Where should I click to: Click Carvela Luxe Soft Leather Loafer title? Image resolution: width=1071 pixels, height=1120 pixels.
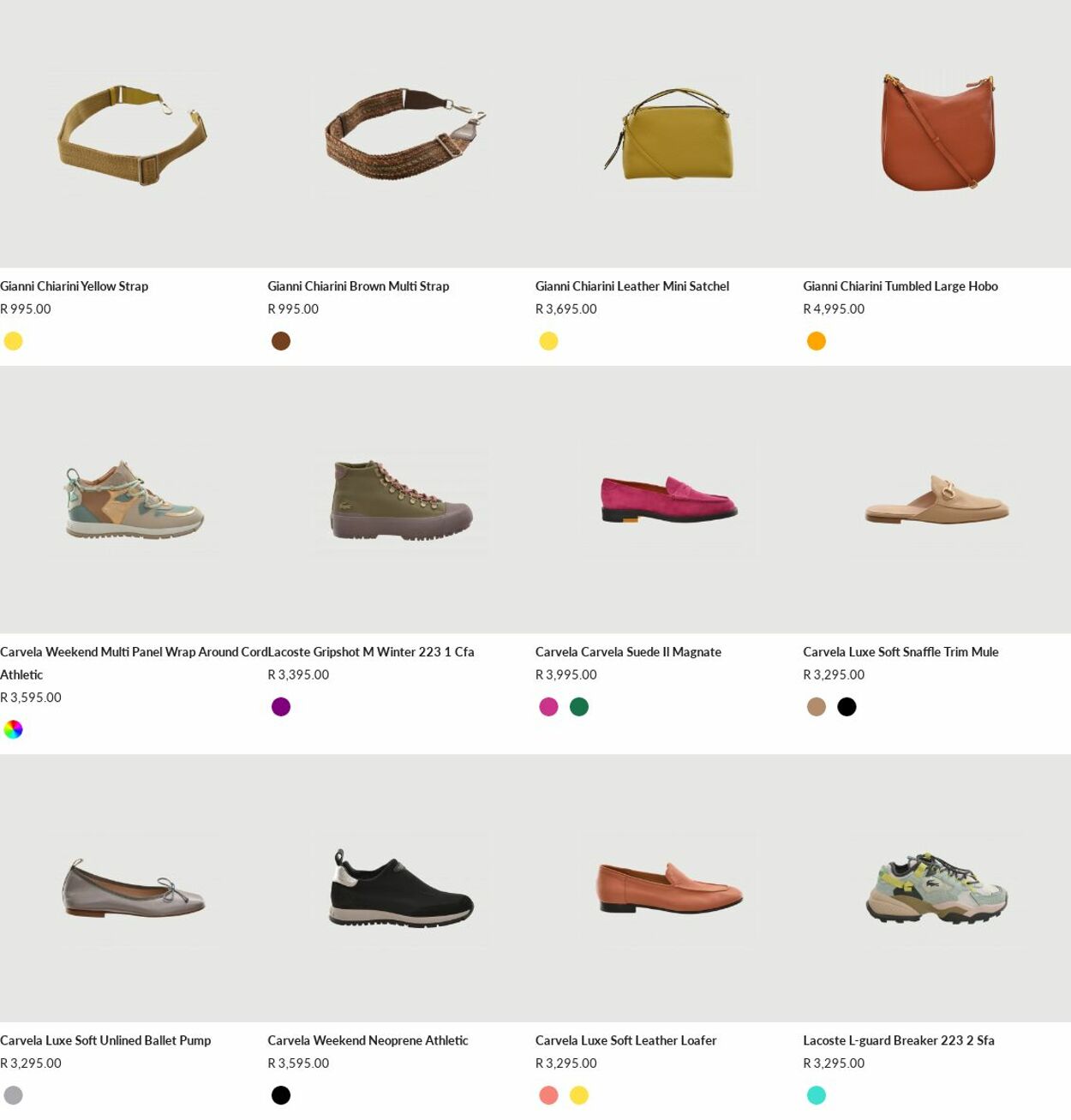point(625,1040)
